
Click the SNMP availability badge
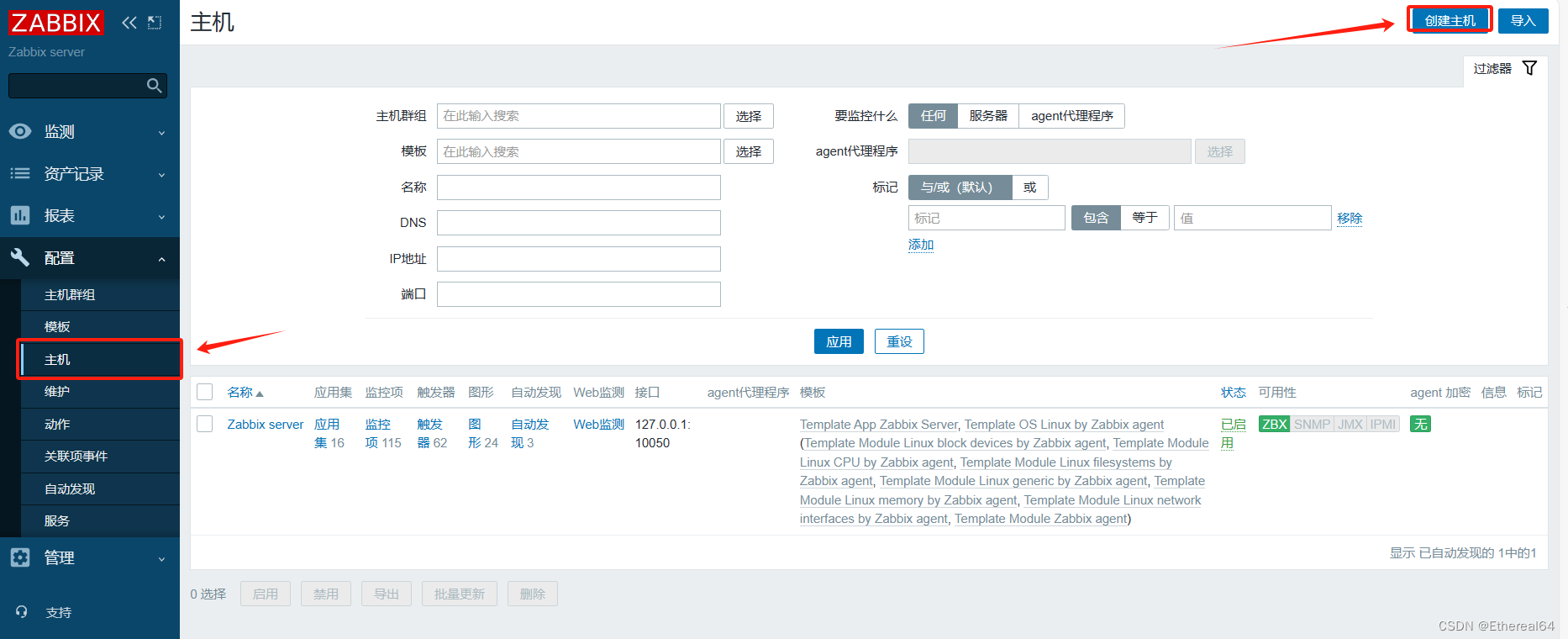coord(1312,424)
